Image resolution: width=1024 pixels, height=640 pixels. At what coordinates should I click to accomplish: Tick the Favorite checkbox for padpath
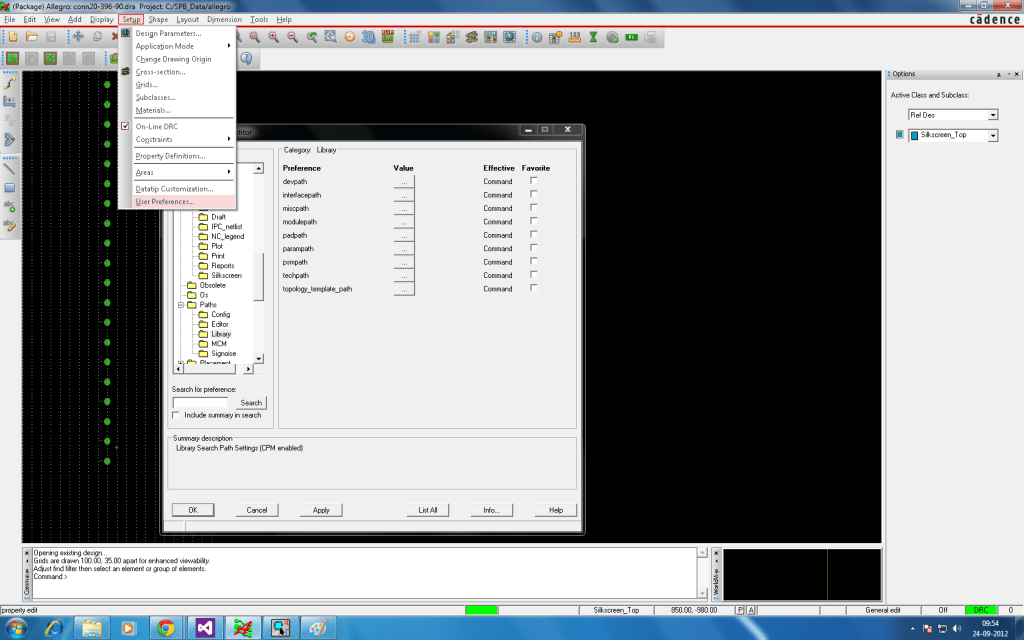[x=534, y=234]
